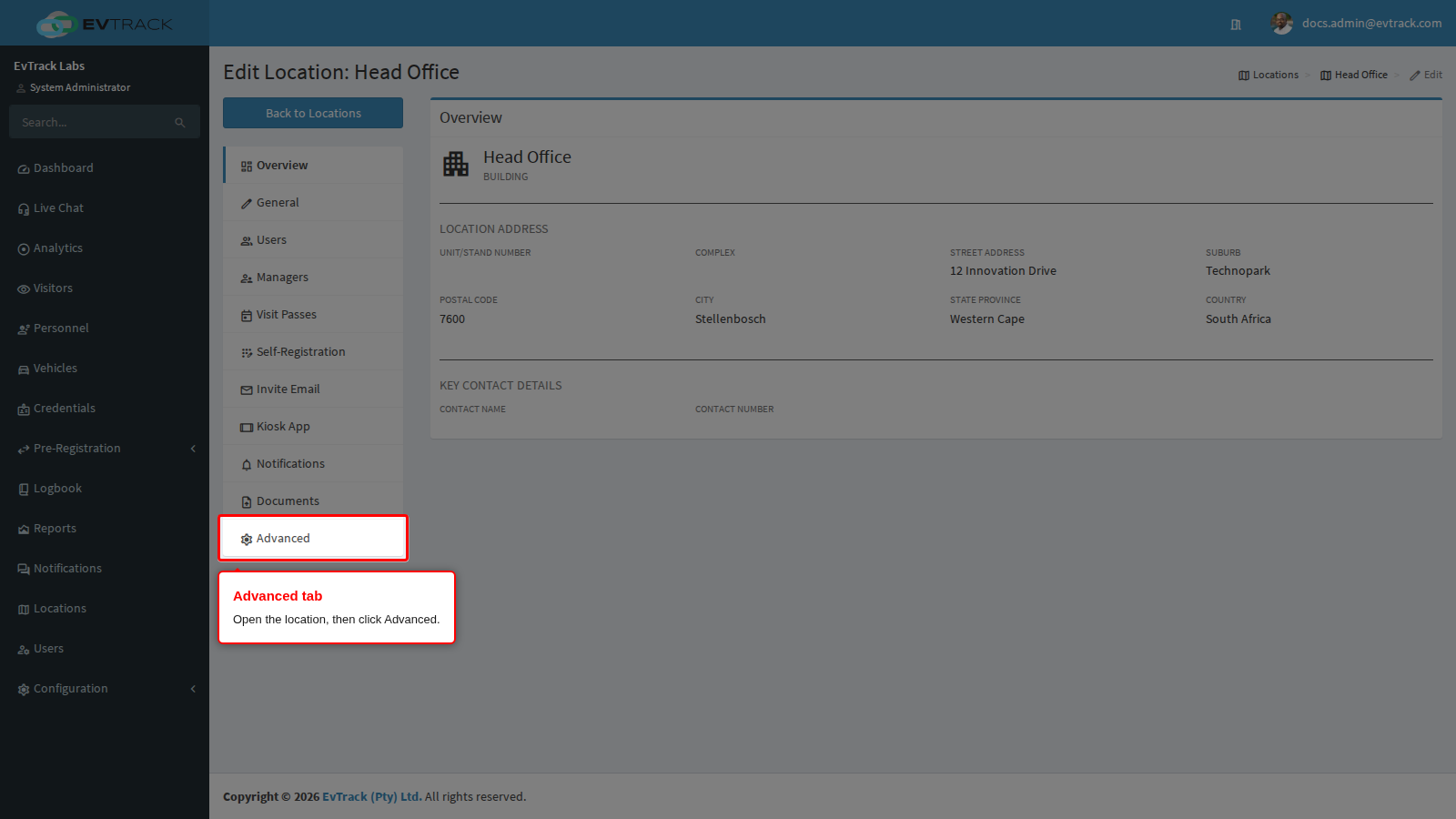Open the Visitors page
This screenshot has width=1456, height=819.
pyautogui.click(x=105, y=288)
